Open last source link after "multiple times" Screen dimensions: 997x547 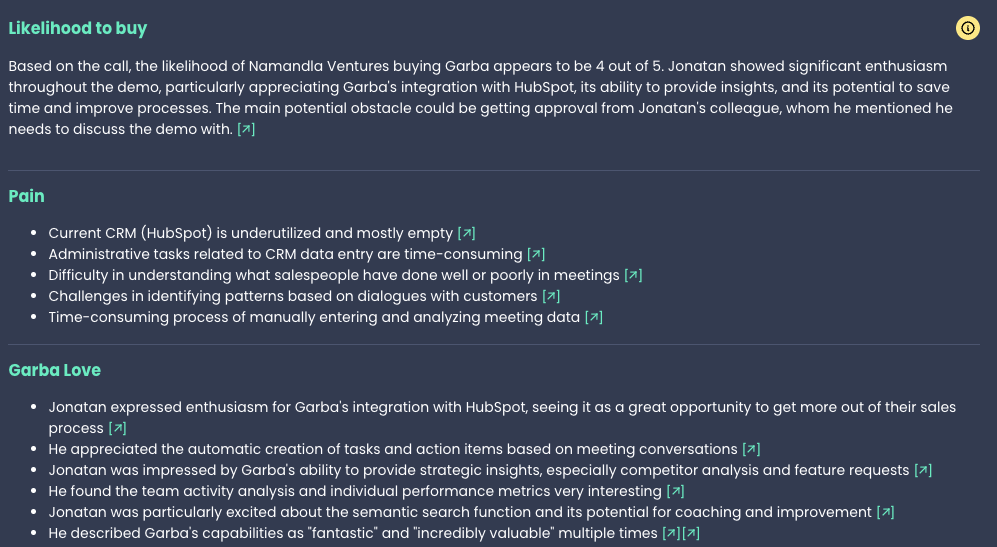coord(691,534)
